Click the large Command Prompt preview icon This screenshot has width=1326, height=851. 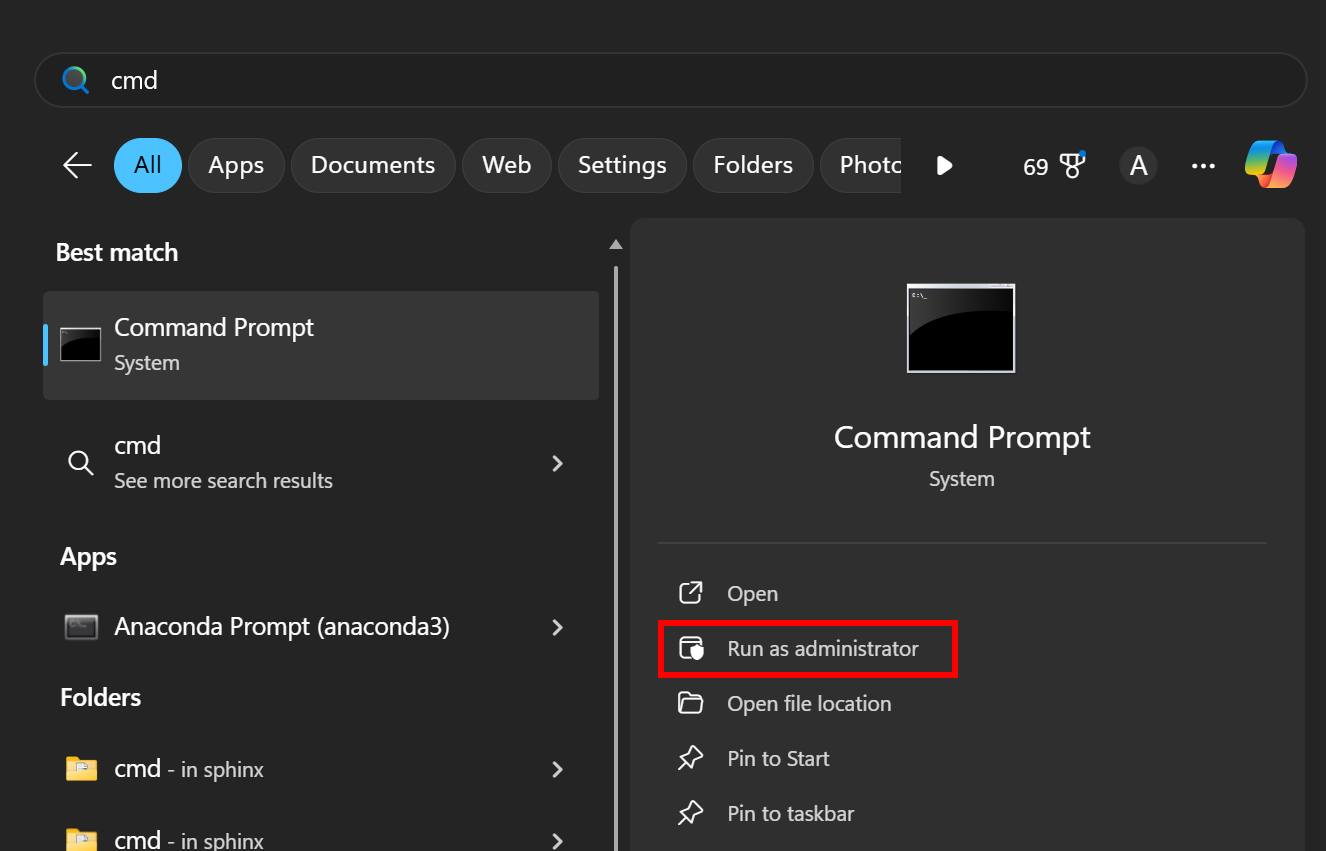[960, 328]
